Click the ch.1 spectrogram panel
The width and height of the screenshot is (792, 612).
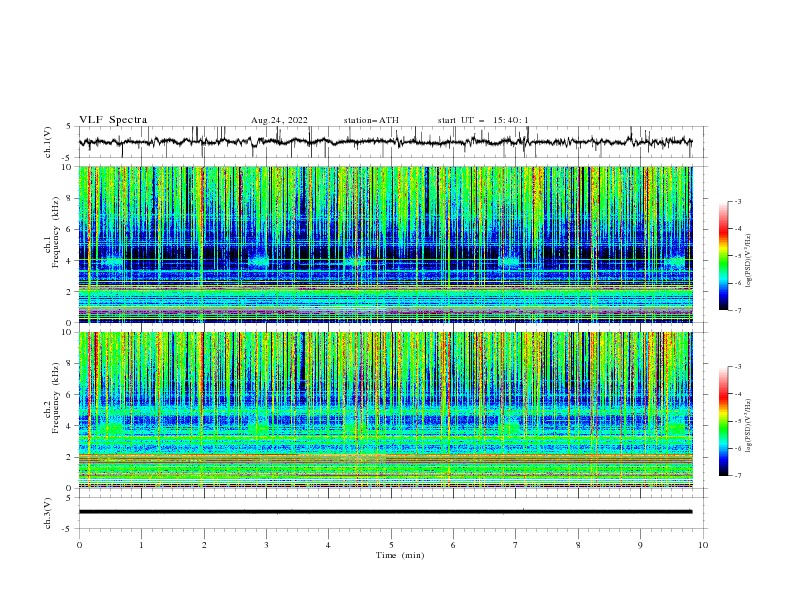386,244
